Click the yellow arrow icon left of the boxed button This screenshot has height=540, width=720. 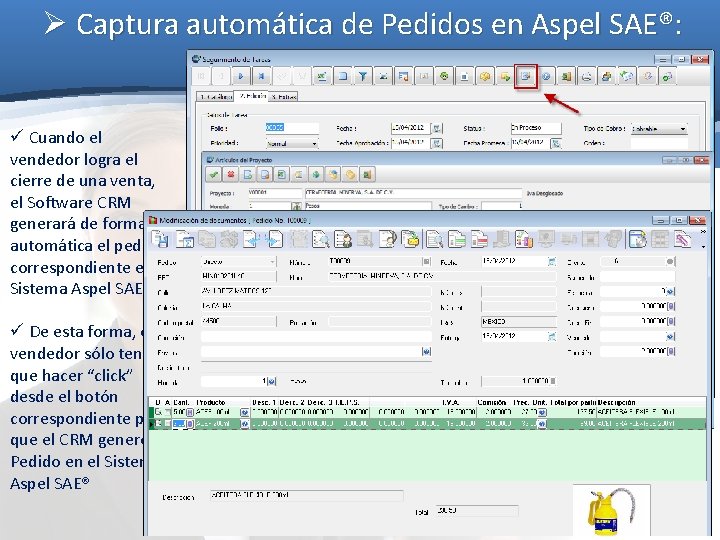tap(505, 77)
